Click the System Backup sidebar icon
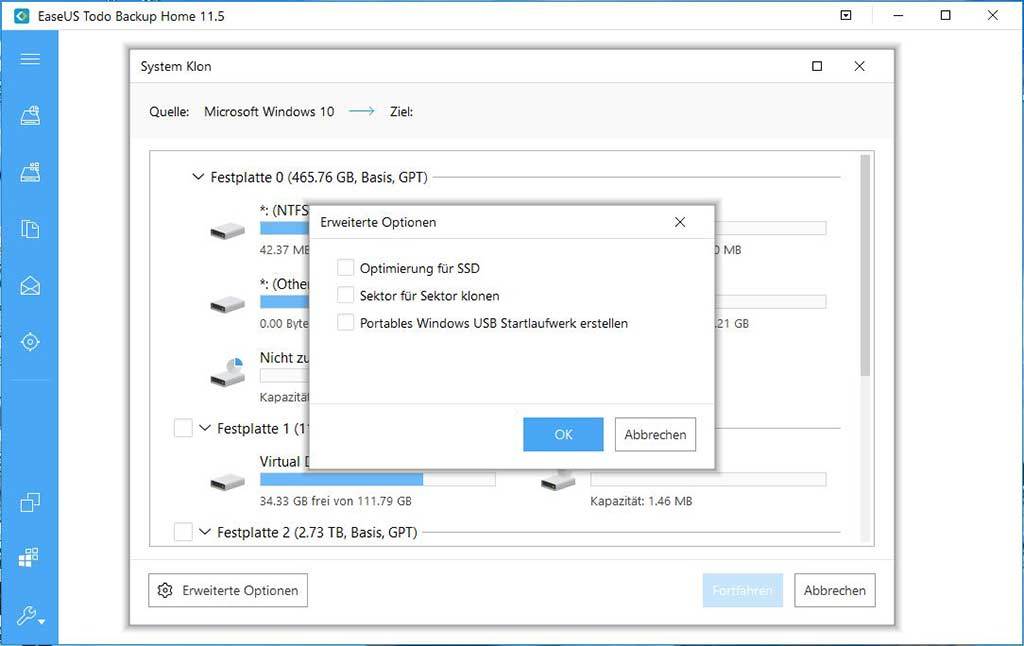This screenshot has height=646, width=1024. tap(30, 172)
